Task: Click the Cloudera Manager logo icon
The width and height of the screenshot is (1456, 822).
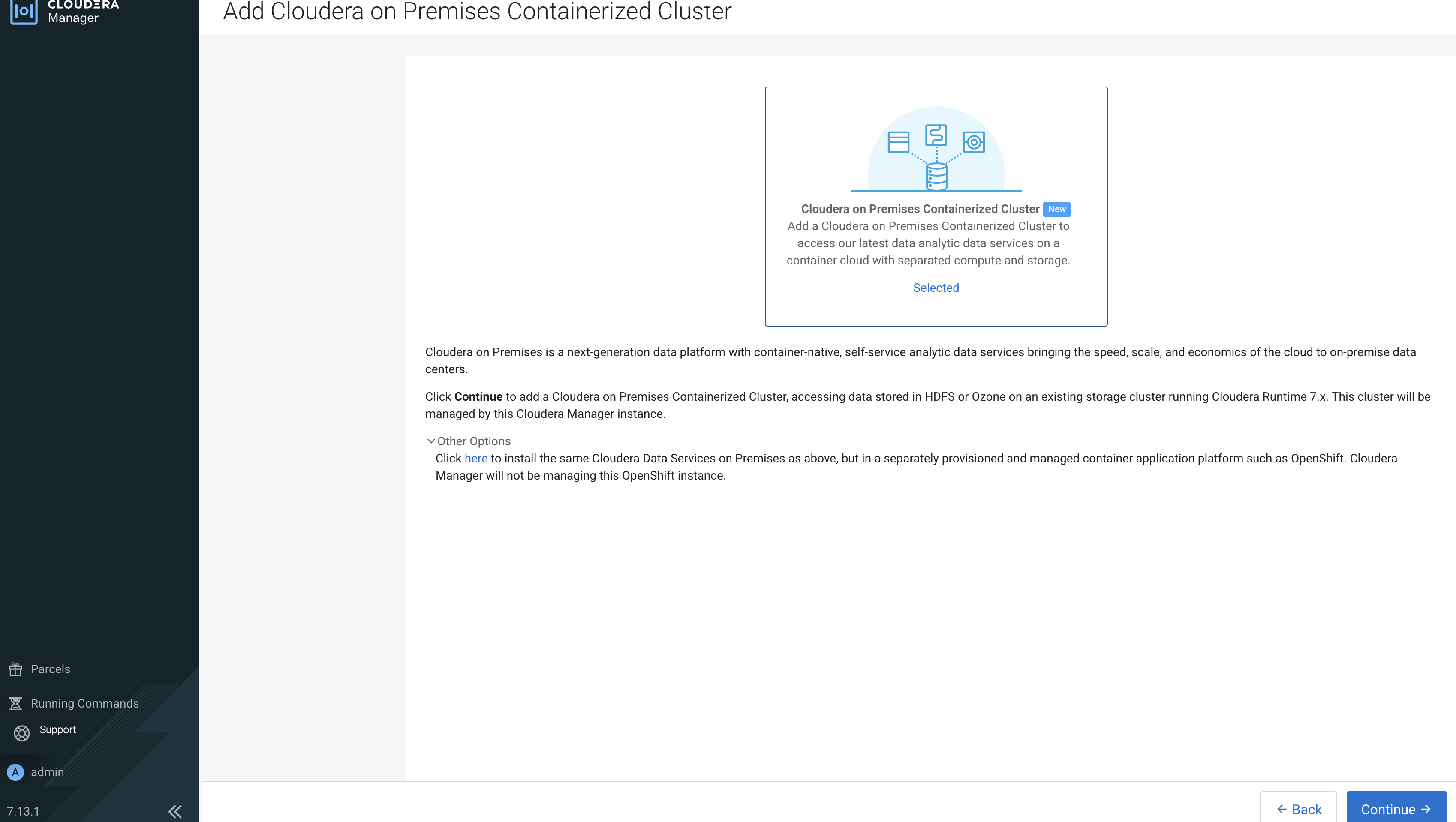Action: (24, 11)
